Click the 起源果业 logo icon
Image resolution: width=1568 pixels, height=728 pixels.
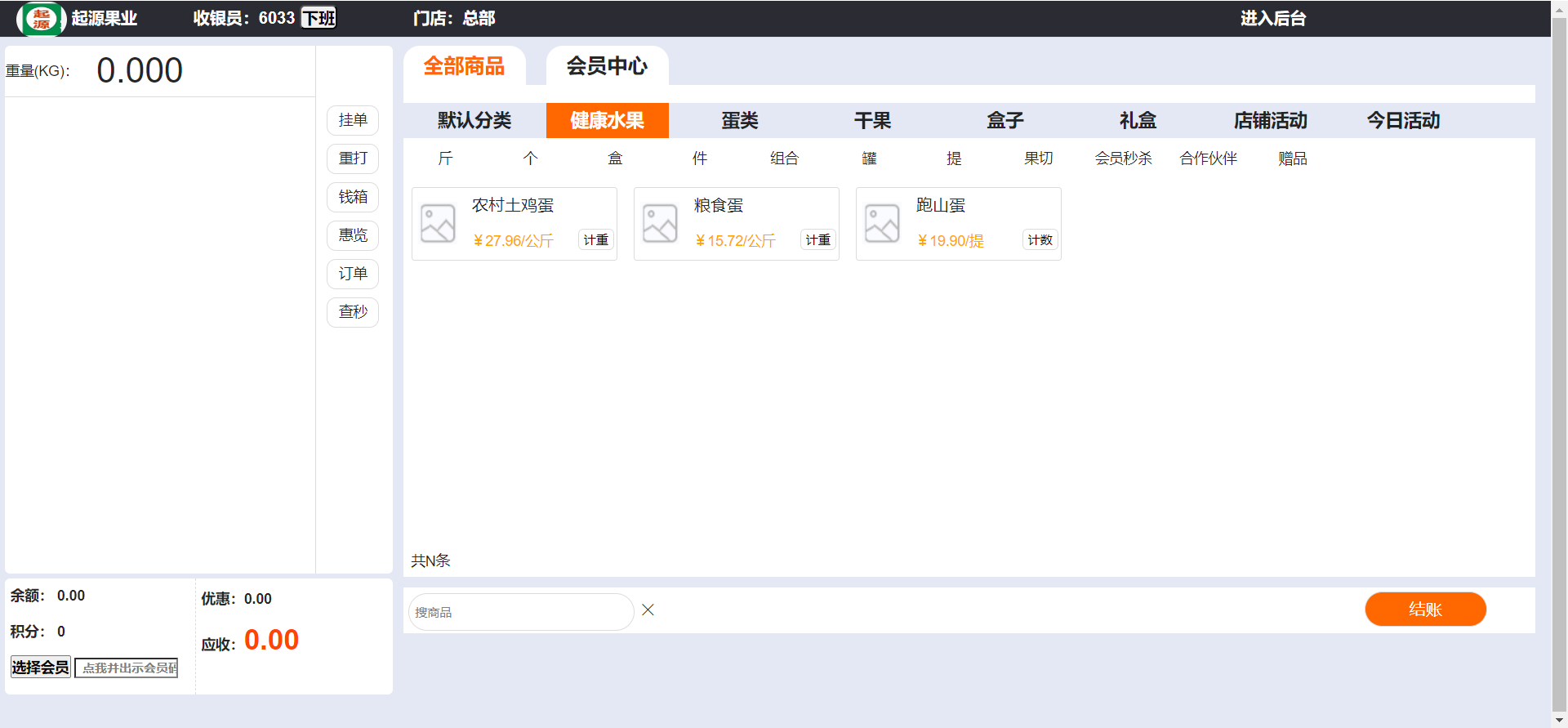click(41, 18)
